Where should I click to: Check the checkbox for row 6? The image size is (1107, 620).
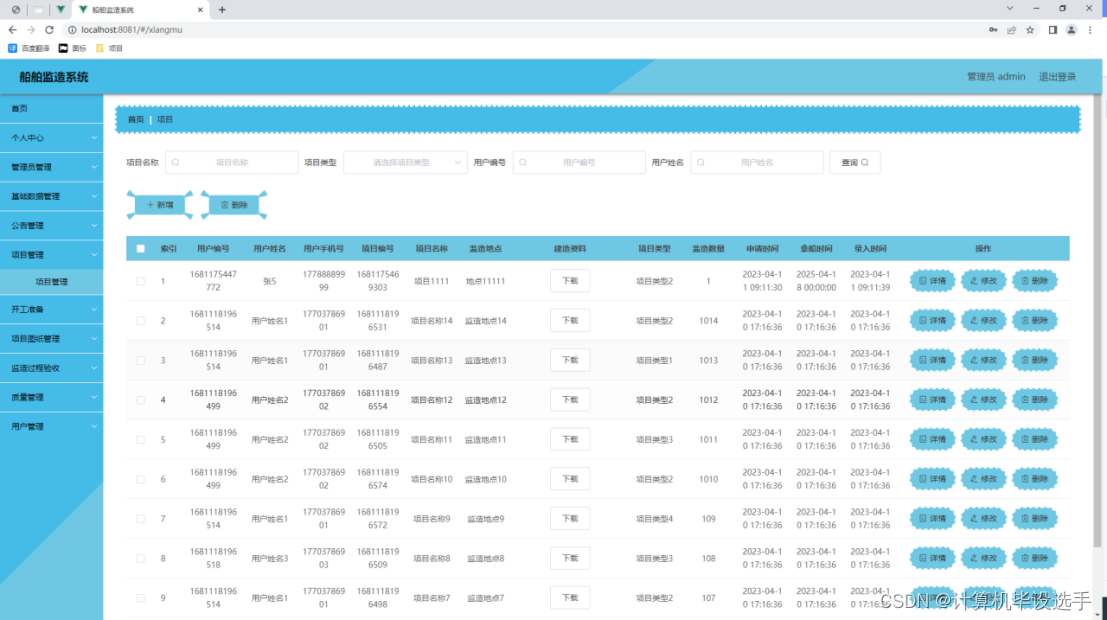[x=140, y=479]
